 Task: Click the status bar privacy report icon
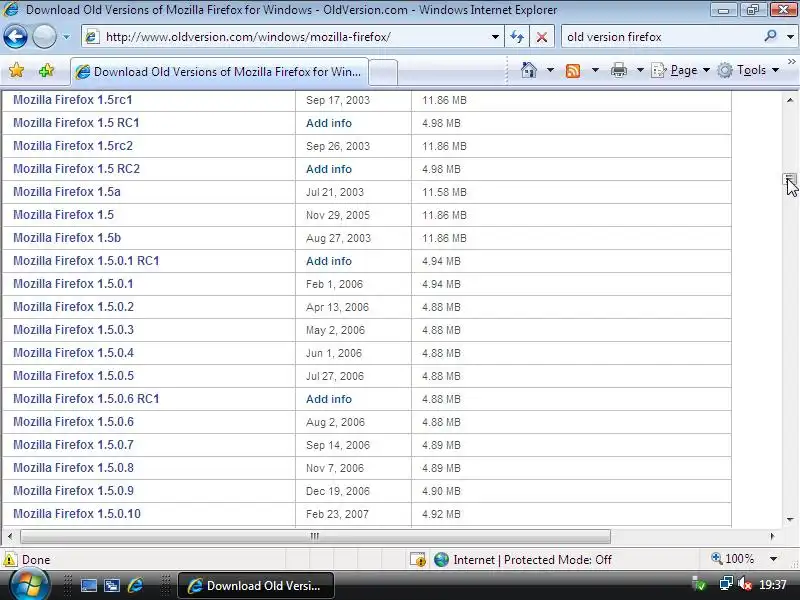tap(418, 560)
